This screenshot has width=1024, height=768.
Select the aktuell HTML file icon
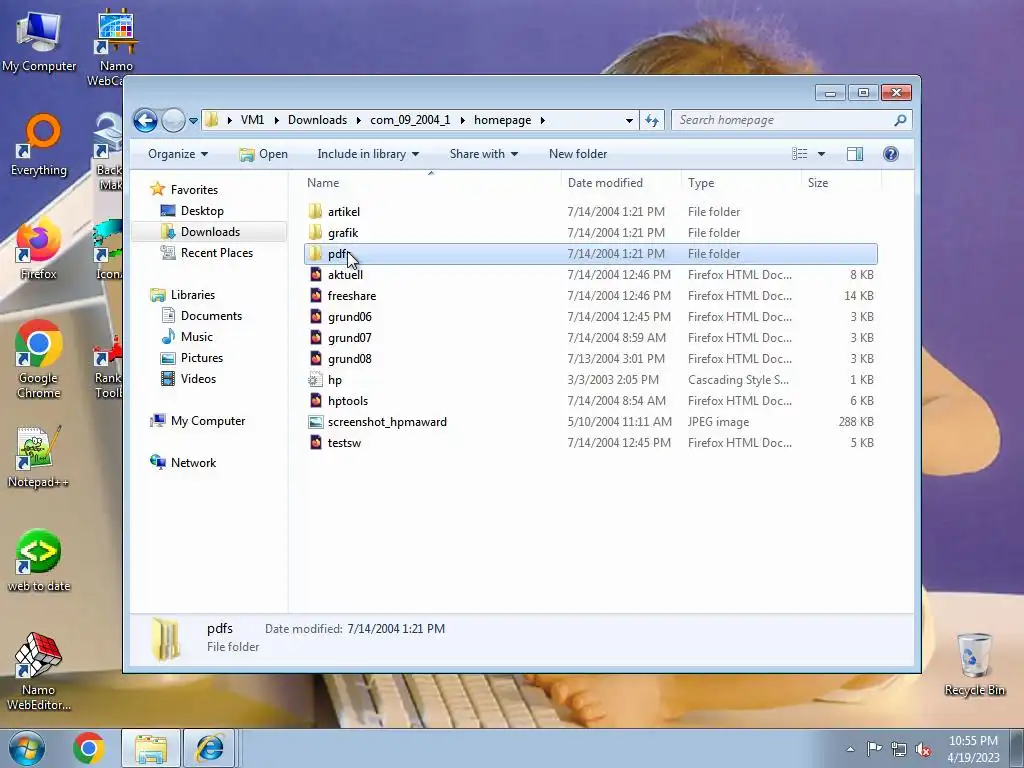tap(315, 275)
